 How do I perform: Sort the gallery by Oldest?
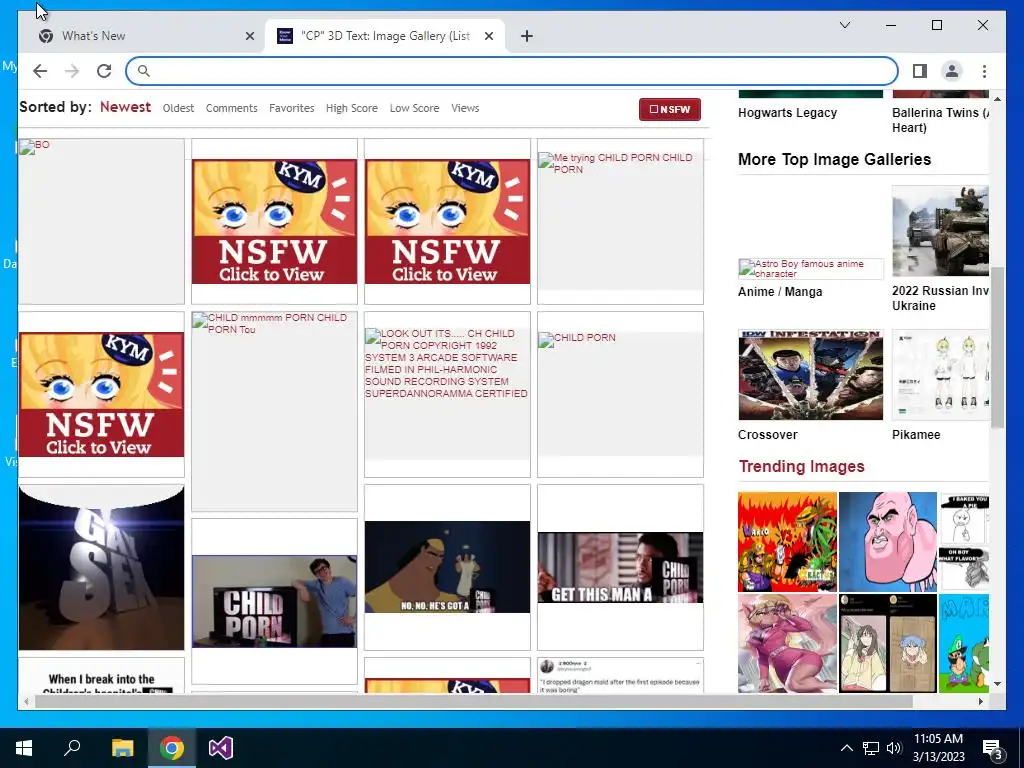(178, 108)
